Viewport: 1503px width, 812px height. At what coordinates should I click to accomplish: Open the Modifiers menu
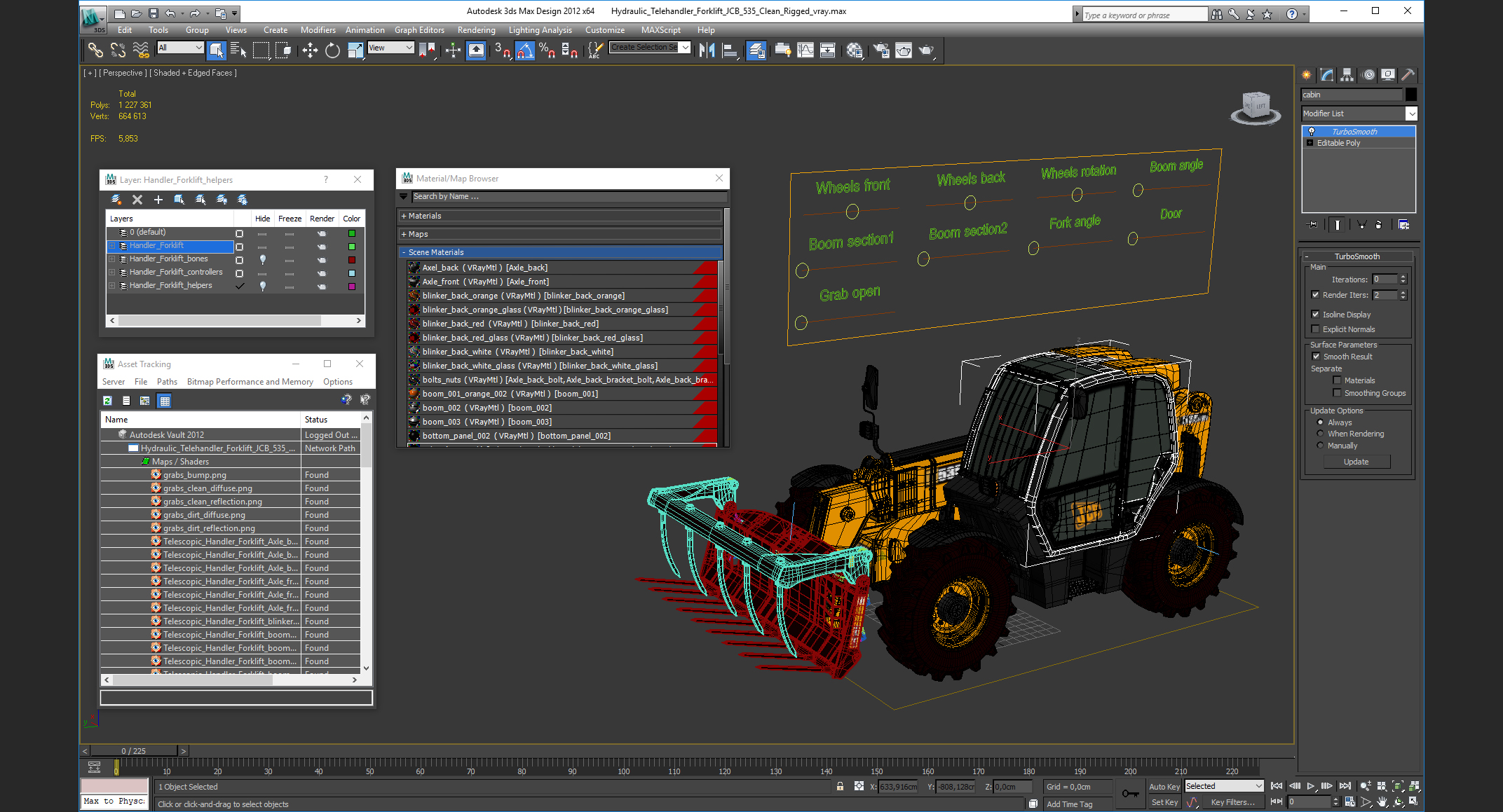coord(318,30)
